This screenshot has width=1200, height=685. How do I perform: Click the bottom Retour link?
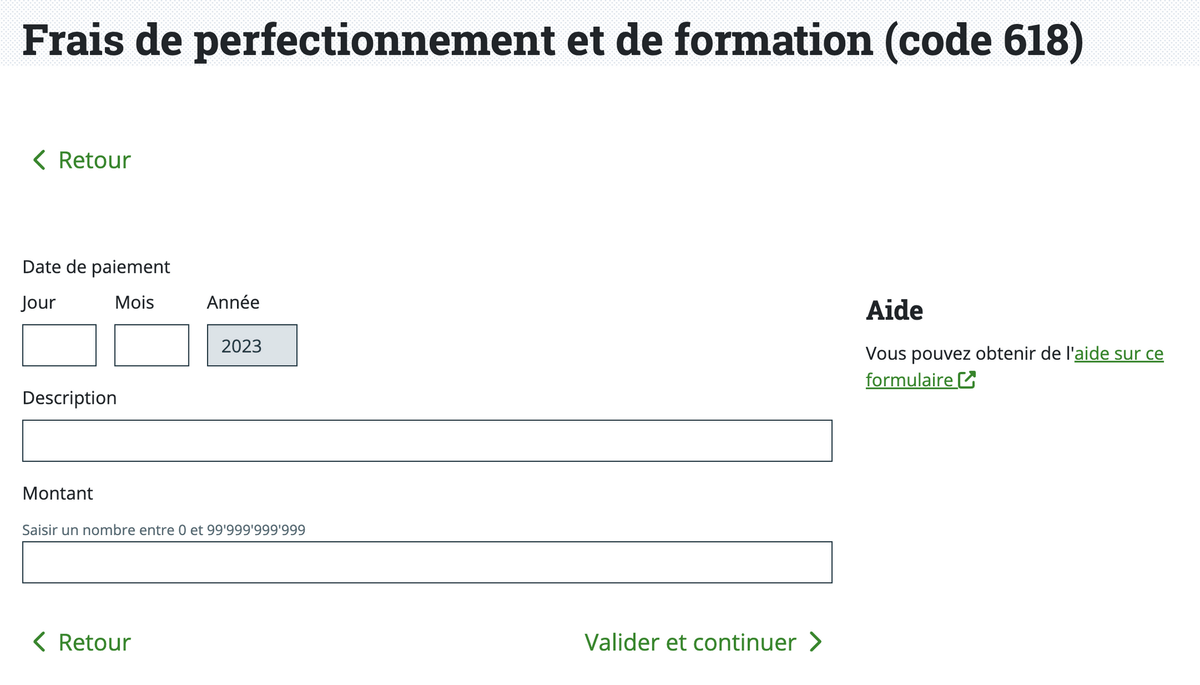[x=93, y=642]
